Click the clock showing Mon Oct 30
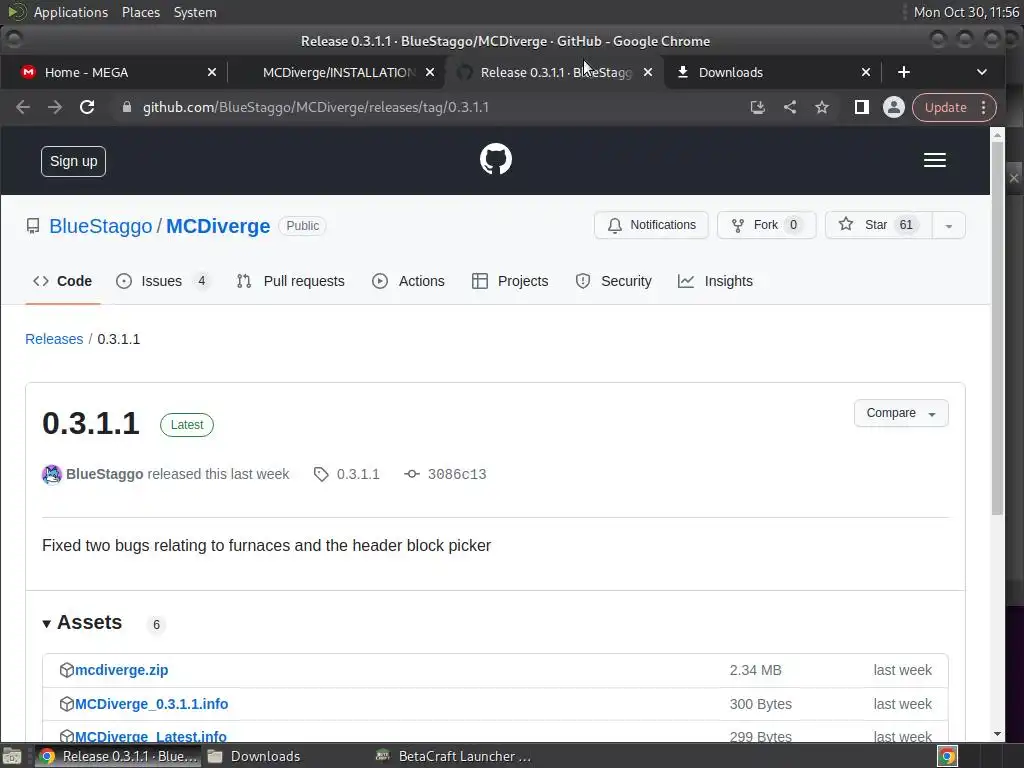The width and height of the screenshot is (1024, 768). [x=966, y=12]
